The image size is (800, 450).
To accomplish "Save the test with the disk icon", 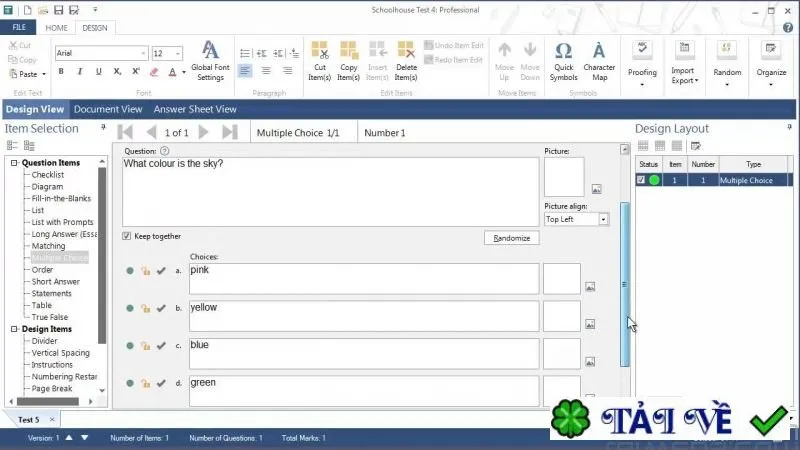I will point(58,9).
